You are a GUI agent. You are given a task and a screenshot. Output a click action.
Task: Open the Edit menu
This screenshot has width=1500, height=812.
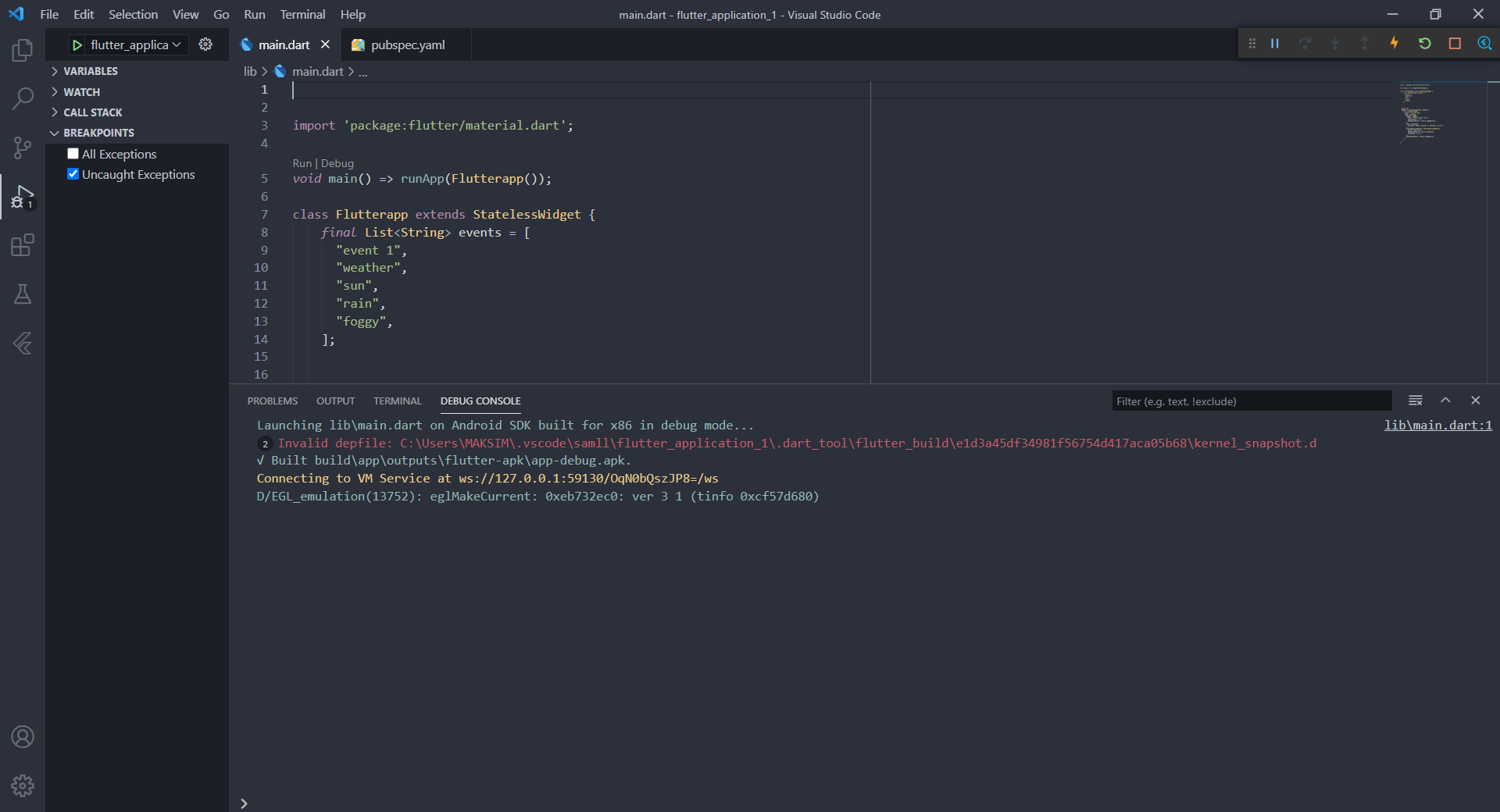84,14
